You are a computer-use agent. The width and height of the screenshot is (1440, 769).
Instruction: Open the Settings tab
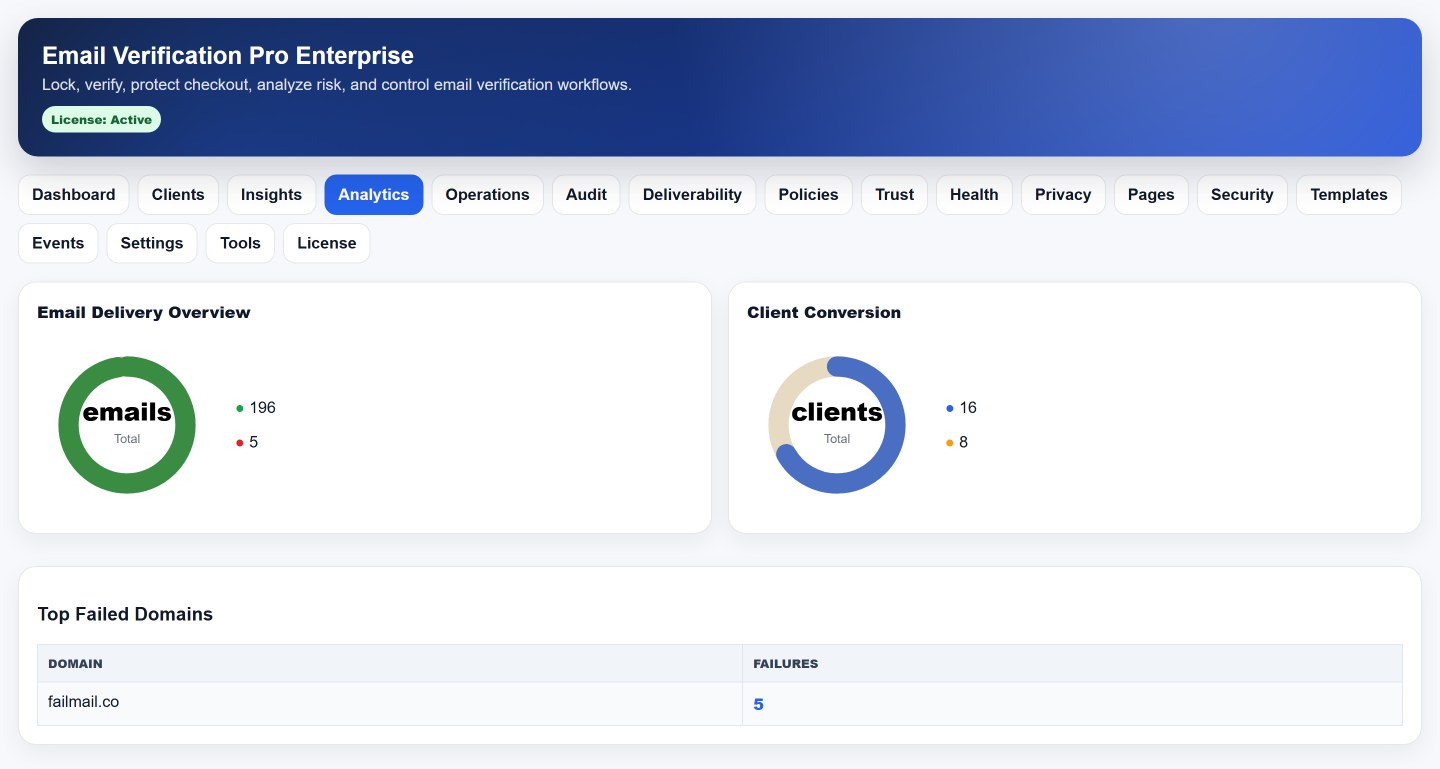point(152,243)
